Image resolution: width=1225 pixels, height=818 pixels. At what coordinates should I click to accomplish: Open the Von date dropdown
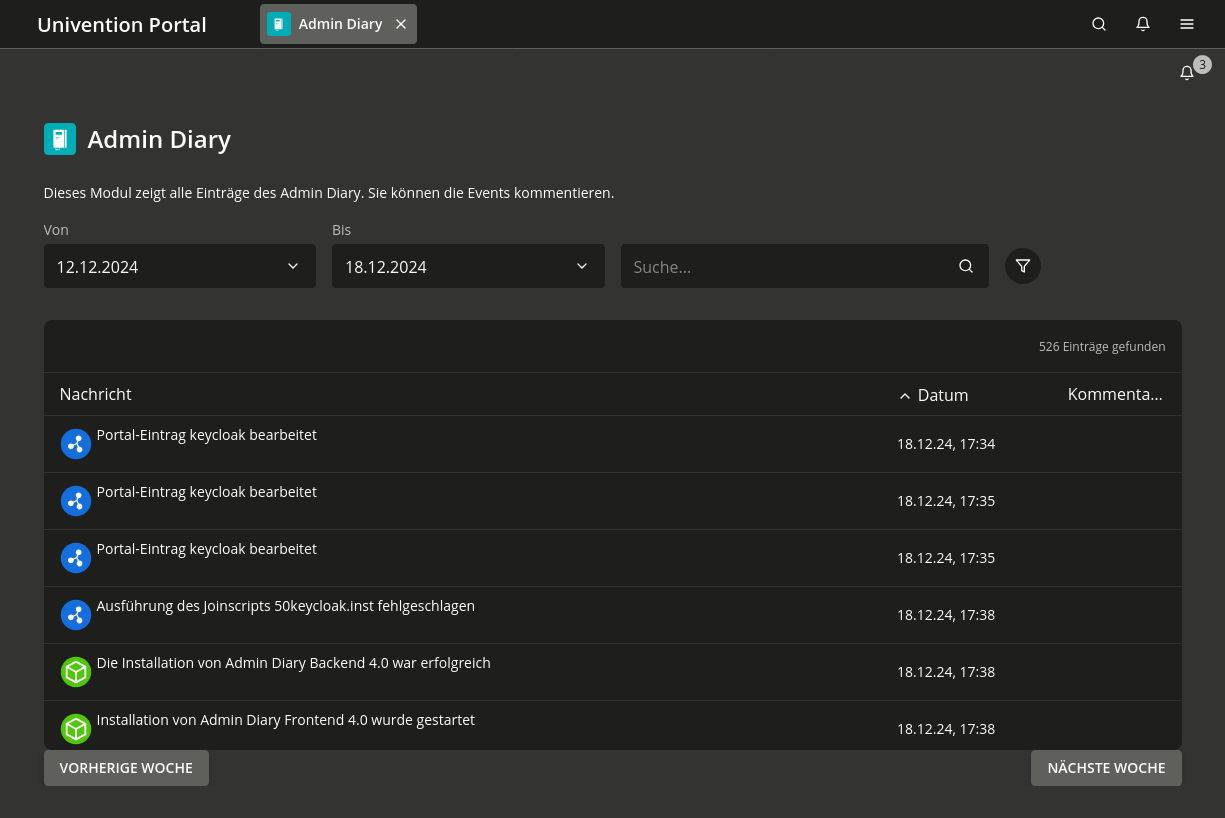pos(293,266)
